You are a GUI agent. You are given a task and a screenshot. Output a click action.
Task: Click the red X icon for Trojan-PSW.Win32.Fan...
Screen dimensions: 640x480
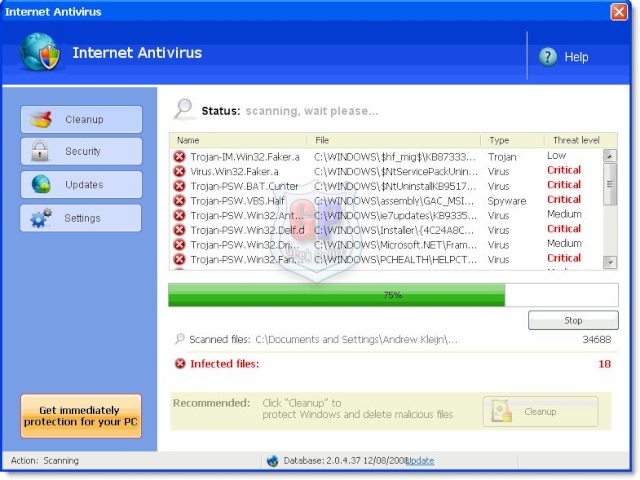[179, 259]
